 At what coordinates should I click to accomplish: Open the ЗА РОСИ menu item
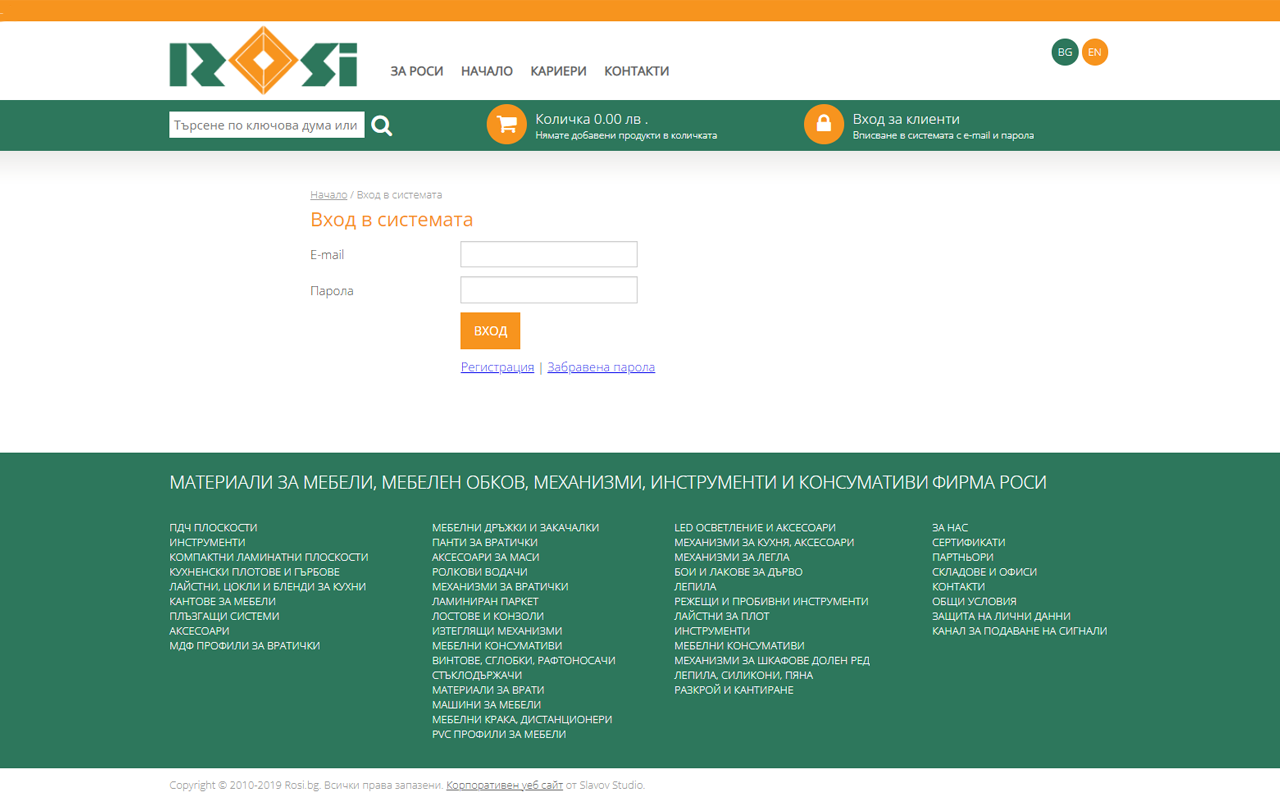(x=416, y=71)
